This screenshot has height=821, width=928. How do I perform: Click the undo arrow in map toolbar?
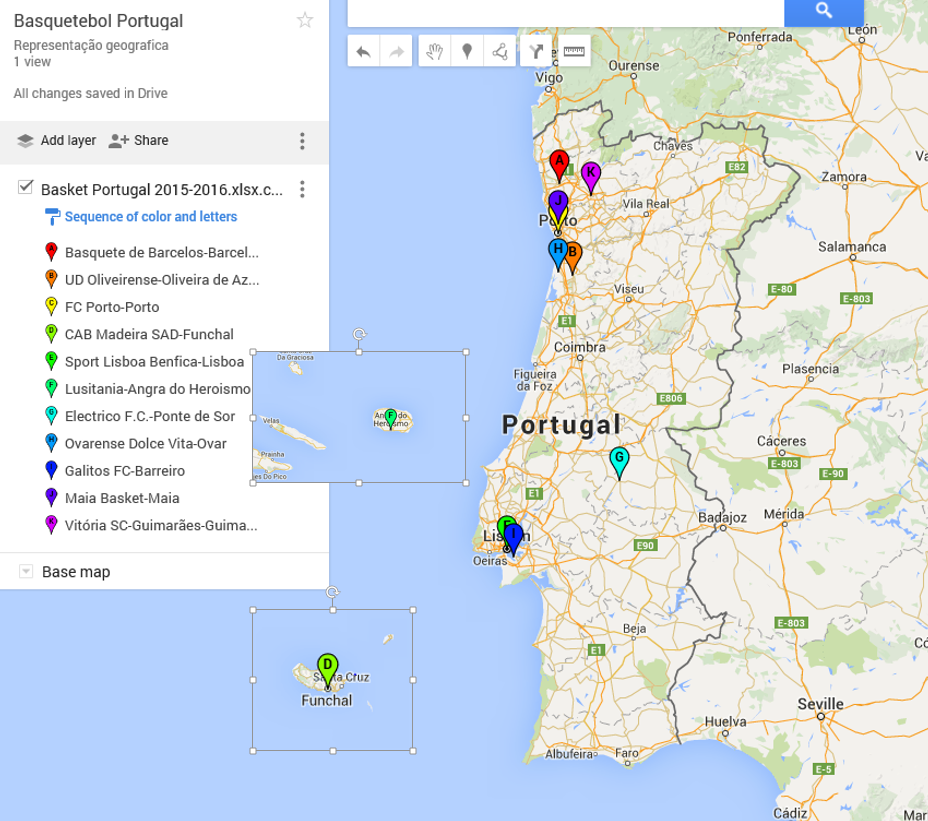click(x=363, y=52)
